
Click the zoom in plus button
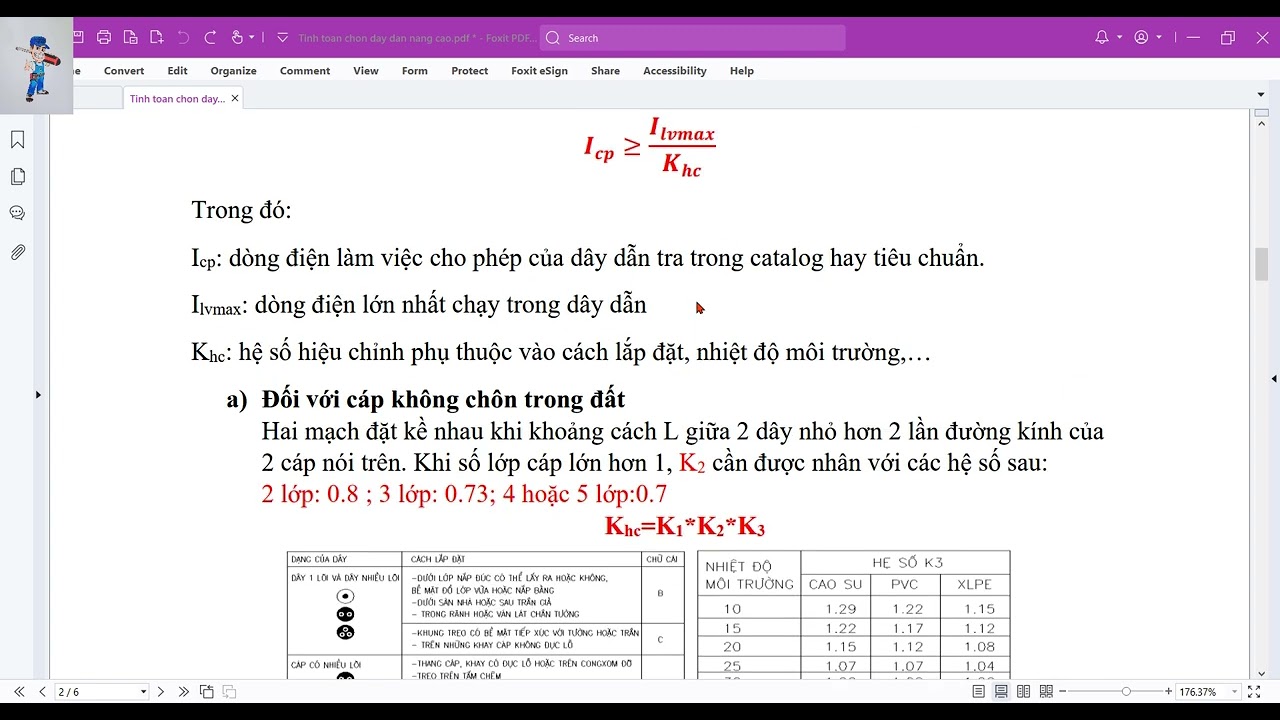click(1168, 692)
